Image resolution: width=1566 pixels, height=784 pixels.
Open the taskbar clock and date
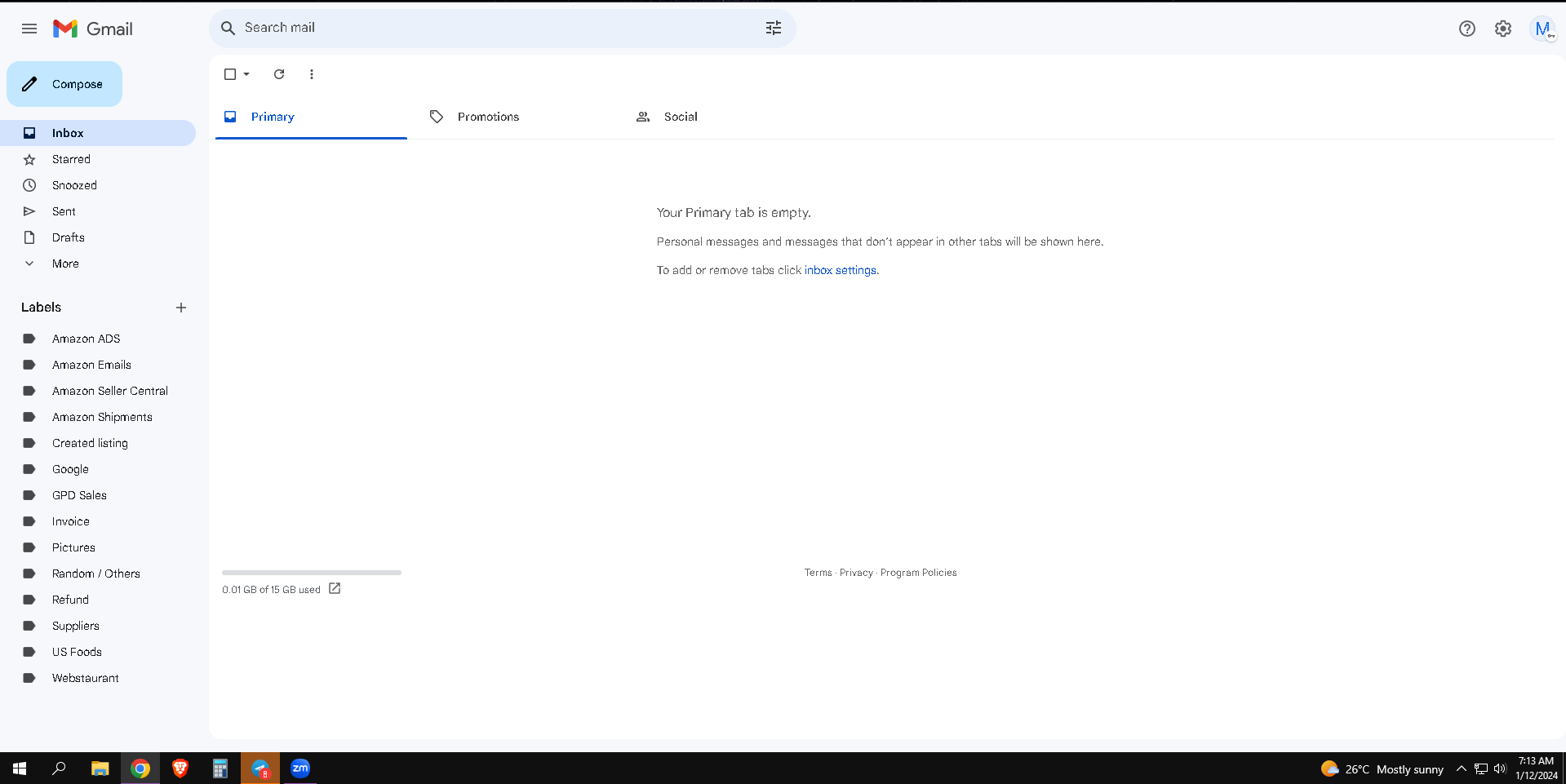point(1536,768)
